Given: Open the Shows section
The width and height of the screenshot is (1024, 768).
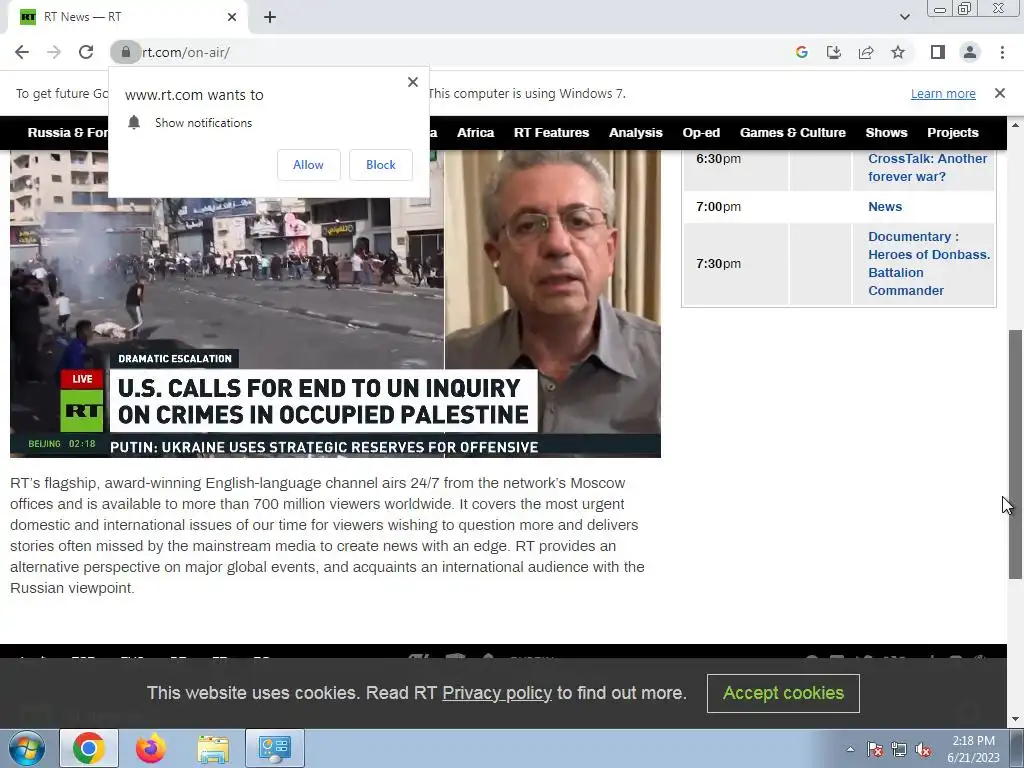Looking at the screenshot, I should (x=886, y=133).
